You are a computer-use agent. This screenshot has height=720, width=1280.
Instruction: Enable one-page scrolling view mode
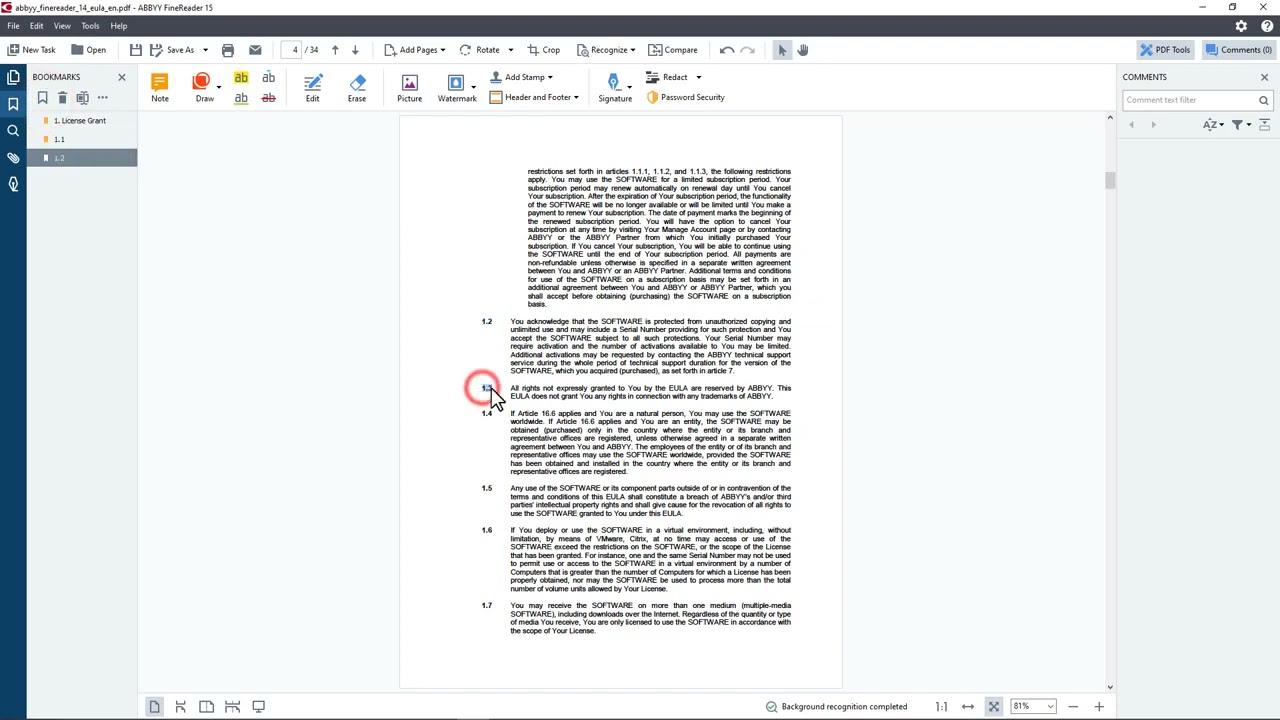180,707
